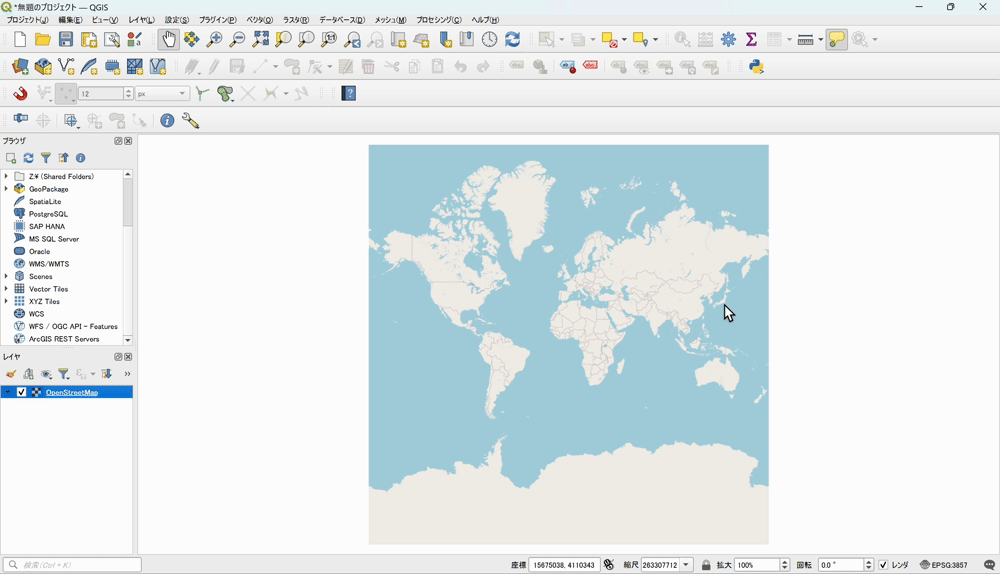Click the Zoom Full extent icon

pos(260,40)
